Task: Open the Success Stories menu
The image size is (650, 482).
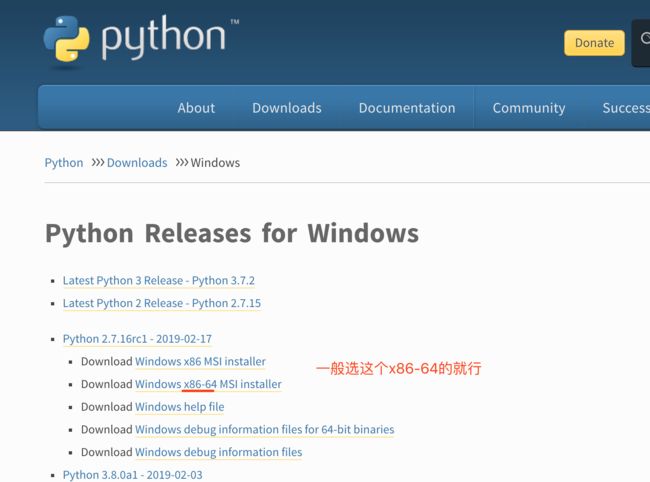Action: point(626,108)
